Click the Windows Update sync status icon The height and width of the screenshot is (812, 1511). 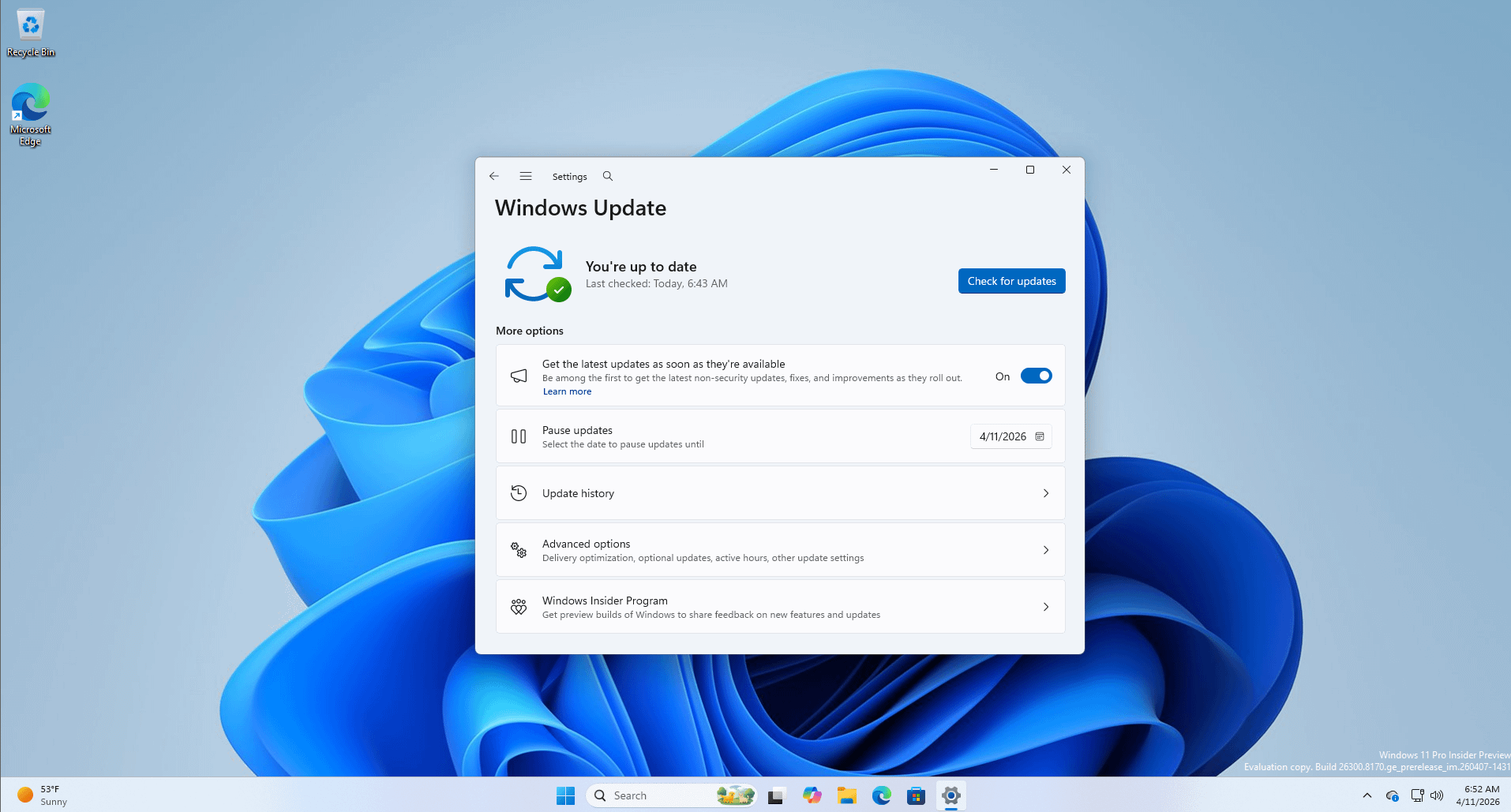537,275
